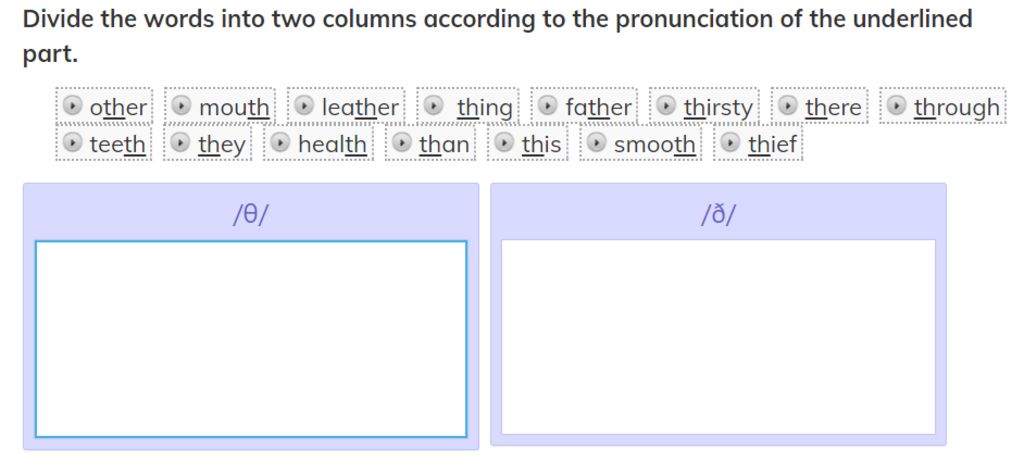Pick the word 'than'
1024x462 pixels.
click(x=444, y=145)
